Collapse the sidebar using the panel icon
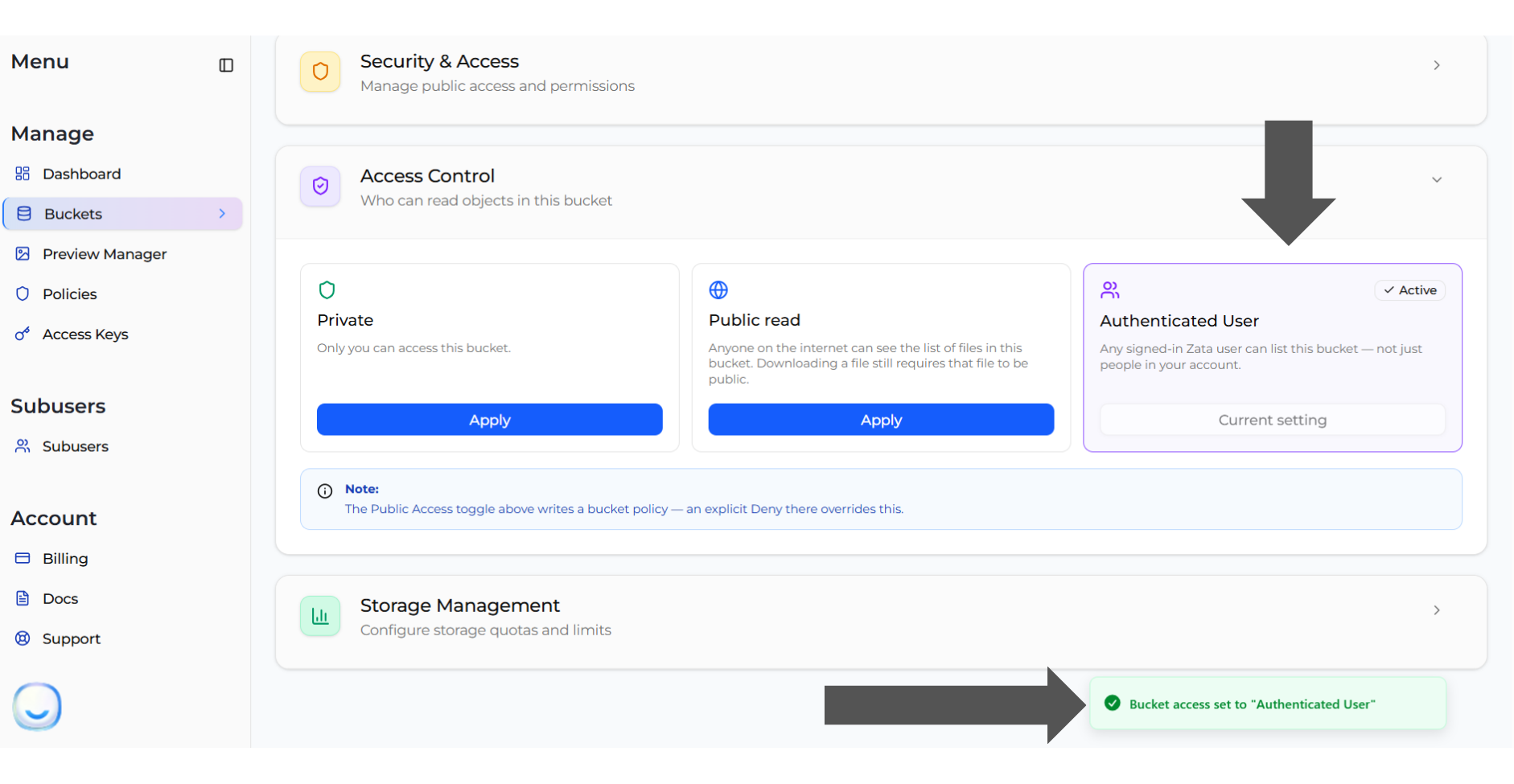The width and height of the screenshot is (1514, 784). [226, 65]
